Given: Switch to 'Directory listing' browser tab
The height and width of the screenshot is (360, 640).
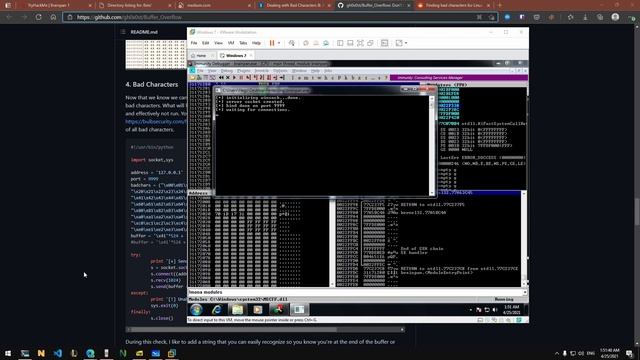Looking at the screenshot, I should [136, 5].
